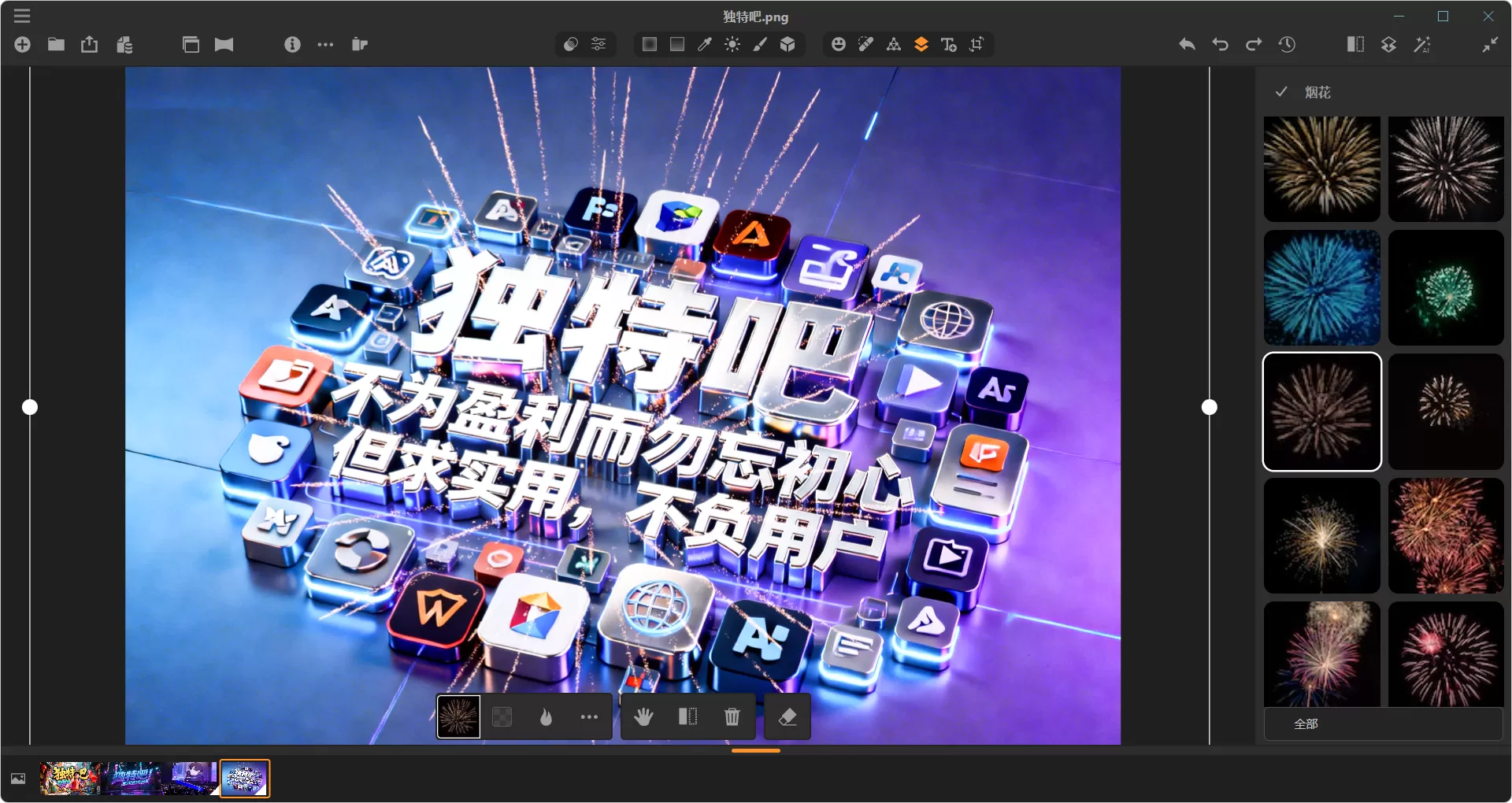Delete the image using the trash button
This screenshot has width=1512, height=803.
coord(731,717)
